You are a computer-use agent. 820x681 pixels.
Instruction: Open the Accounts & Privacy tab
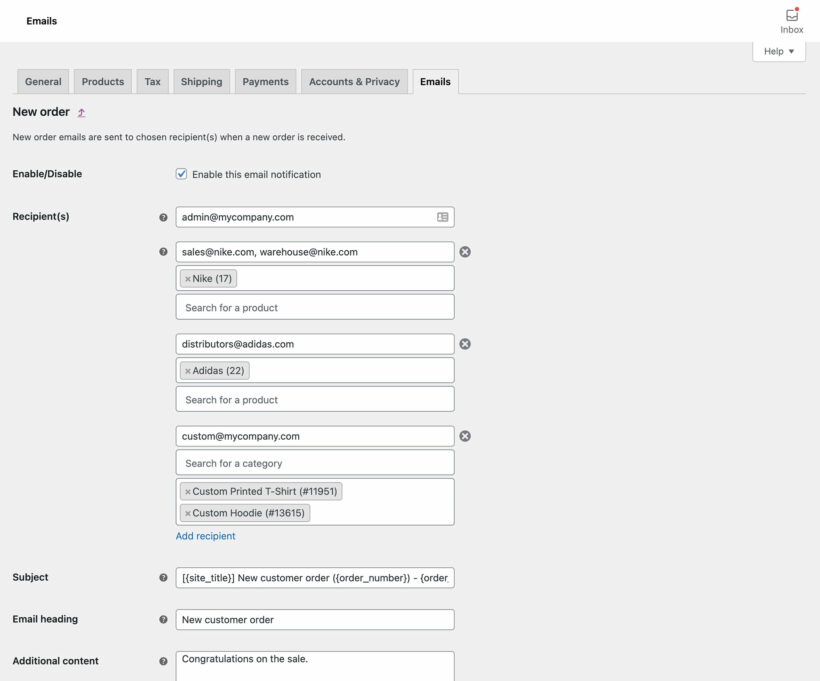[354, 81]
